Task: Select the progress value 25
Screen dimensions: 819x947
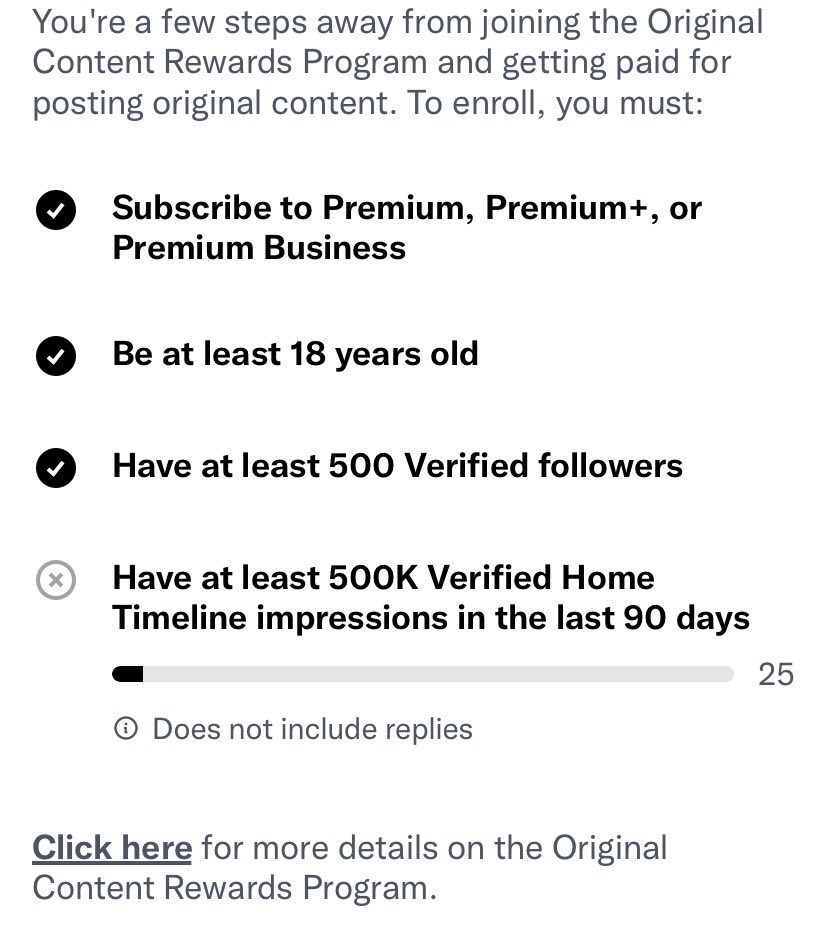Action: (x=776, y=674)
